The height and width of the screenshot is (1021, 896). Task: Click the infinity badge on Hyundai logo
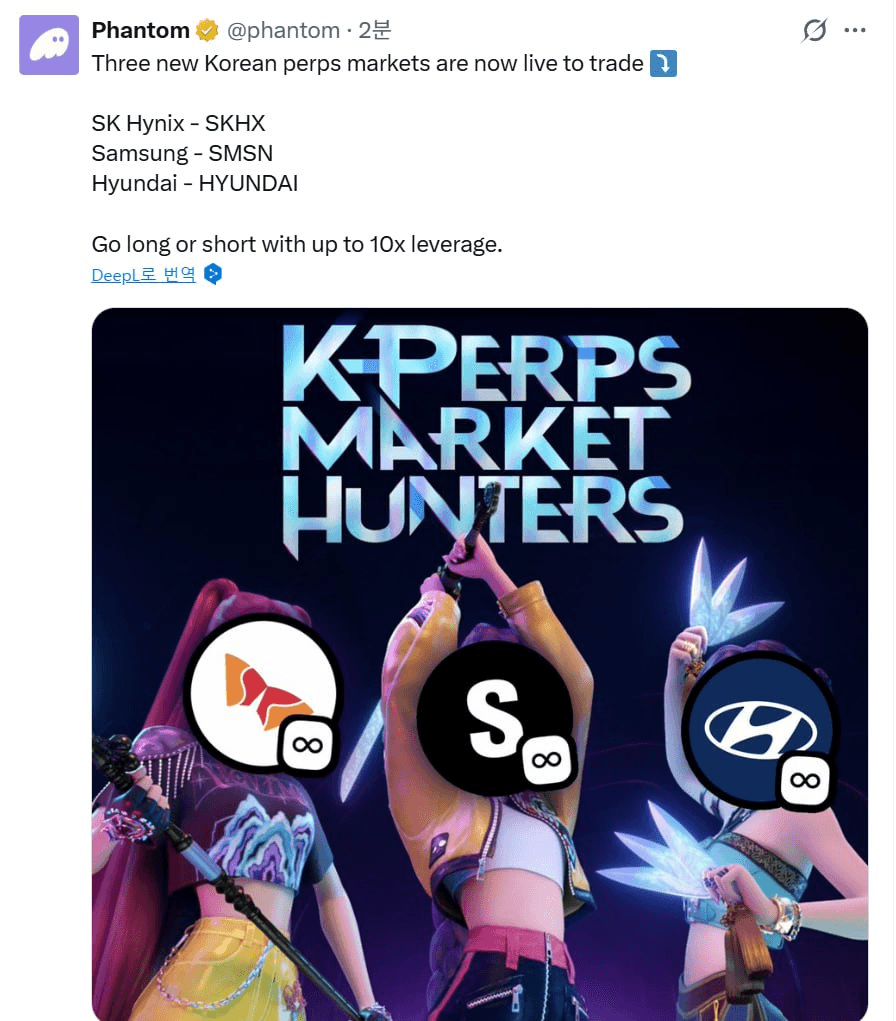tap(805, 779)
